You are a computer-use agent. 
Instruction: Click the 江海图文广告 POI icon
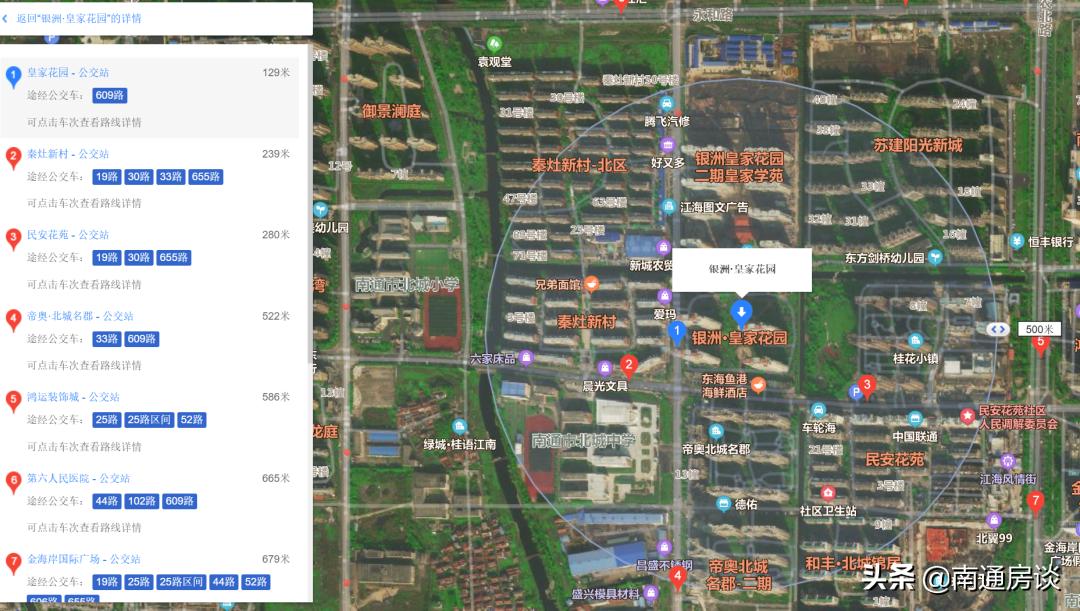pyautogui.click(x=668, y=206)
